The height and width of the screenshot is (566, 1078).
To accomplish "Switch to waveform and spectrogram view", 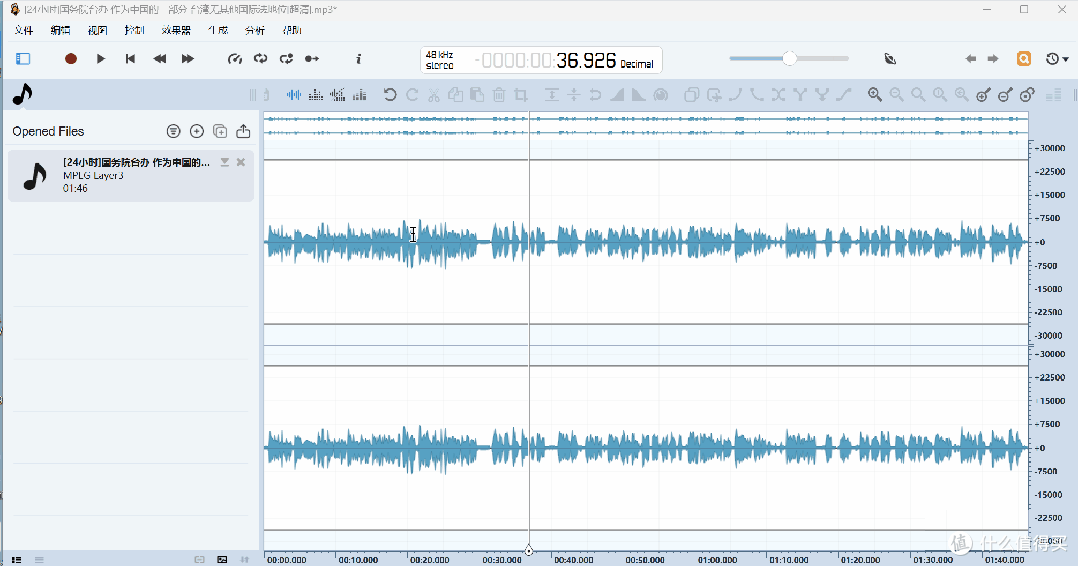I will 338,95.
